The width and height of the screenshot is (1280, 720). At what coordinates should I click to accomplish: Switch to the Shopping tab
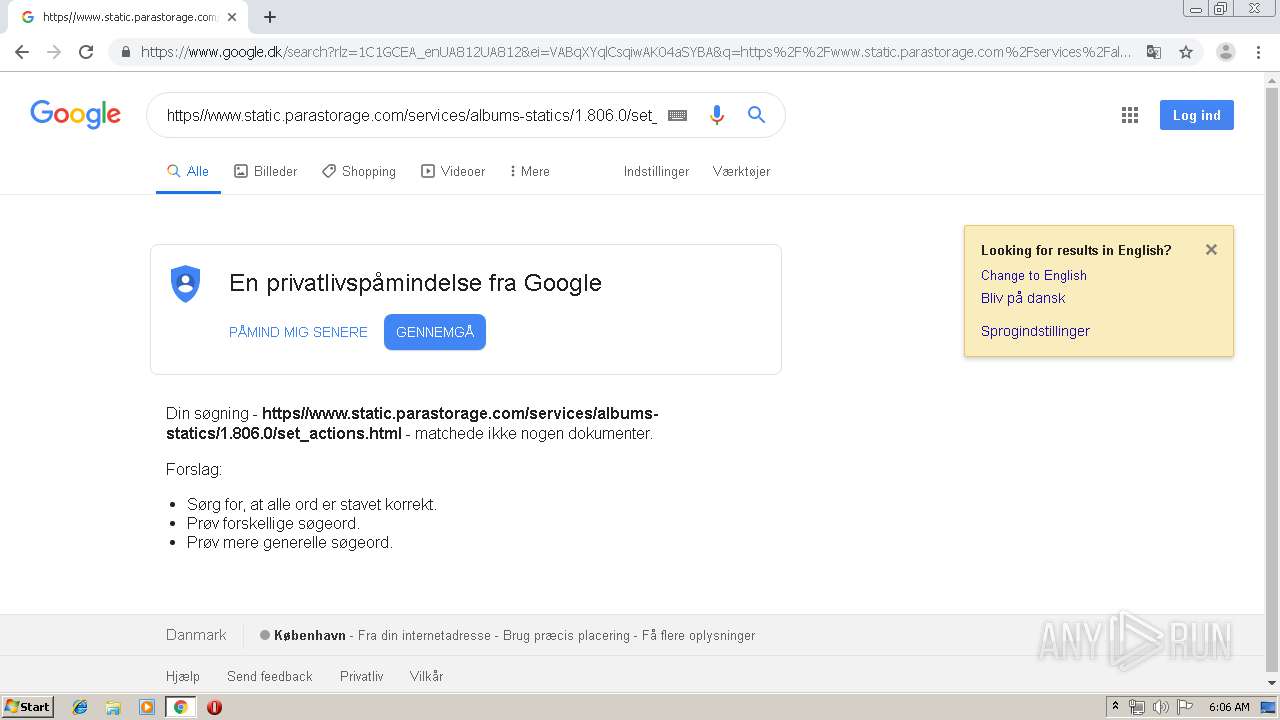[x=358, y=171]
